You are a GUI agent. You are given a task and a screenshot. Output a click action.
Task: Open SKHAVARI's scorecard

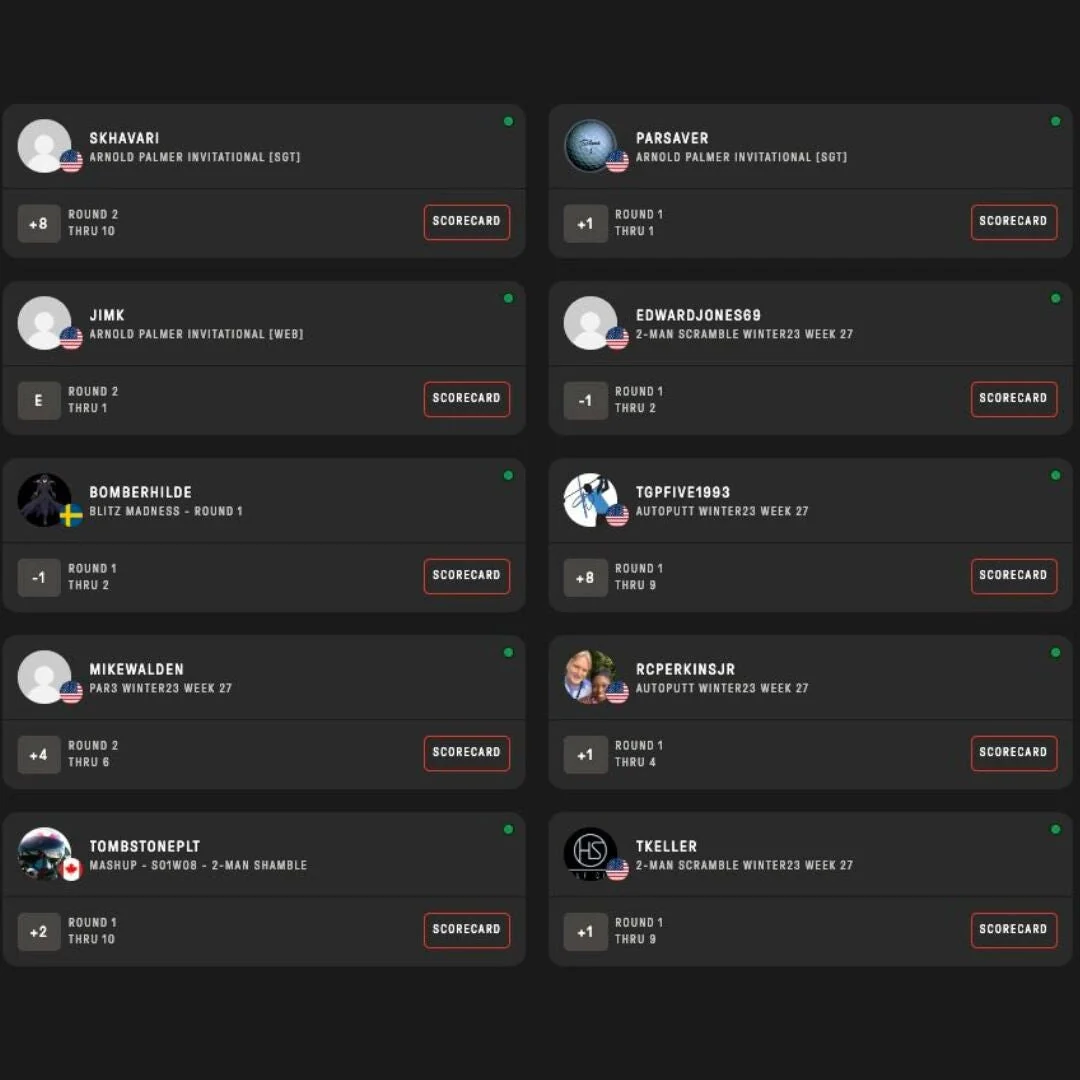click(466, 222)
